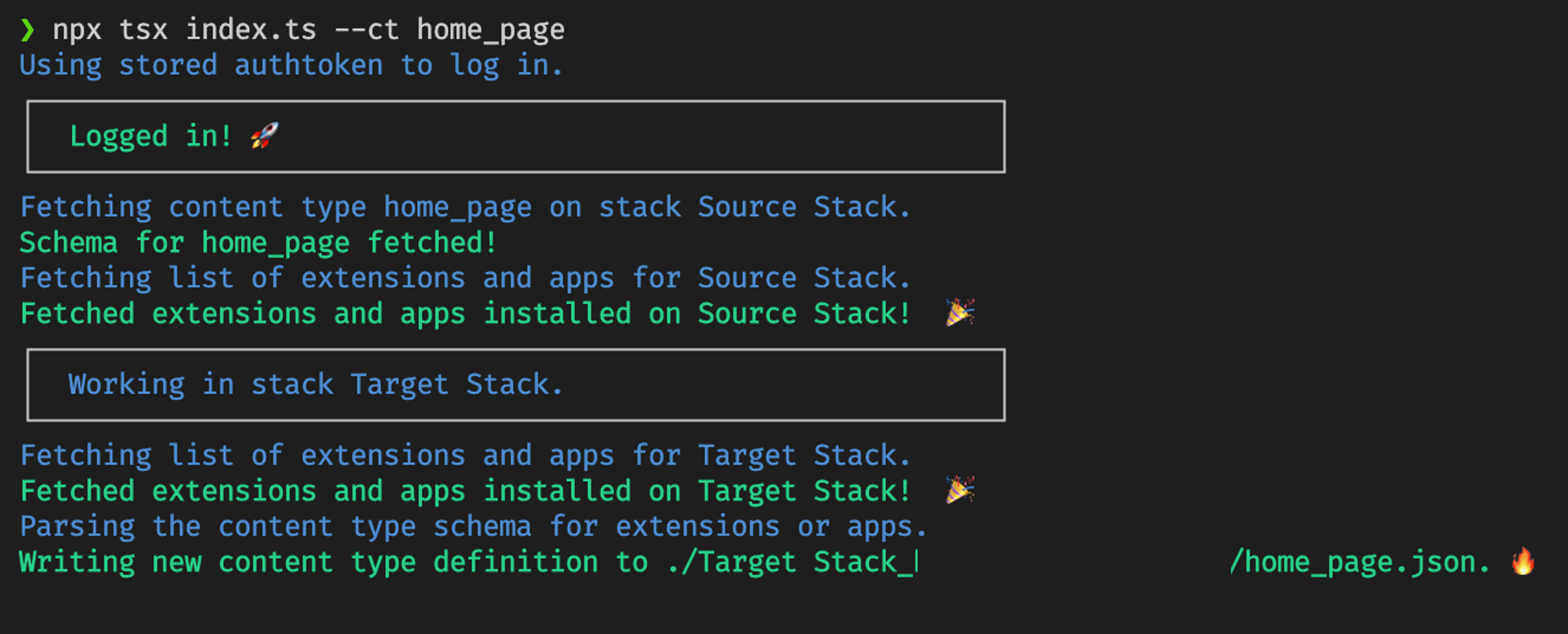
Task: Click the party popper after Target Stack
Action: [x=960, y=490]
